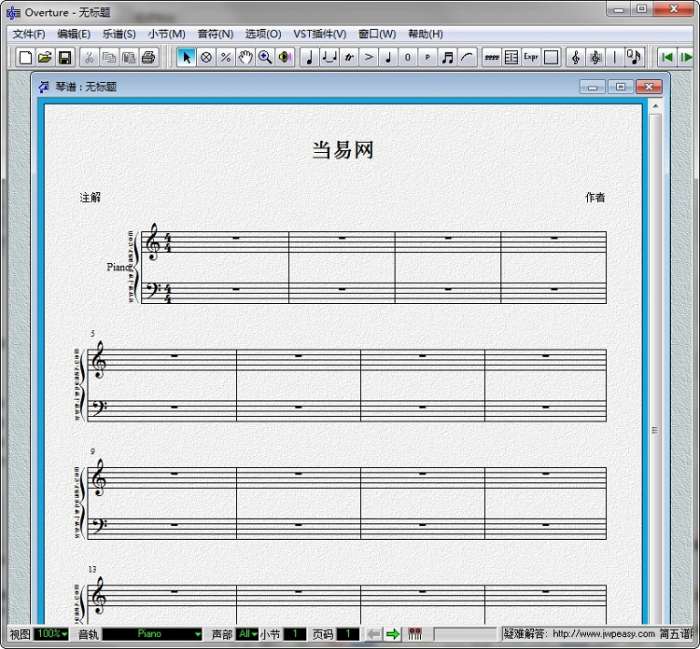Open the chord grid table icon

[x=511, y=58]
